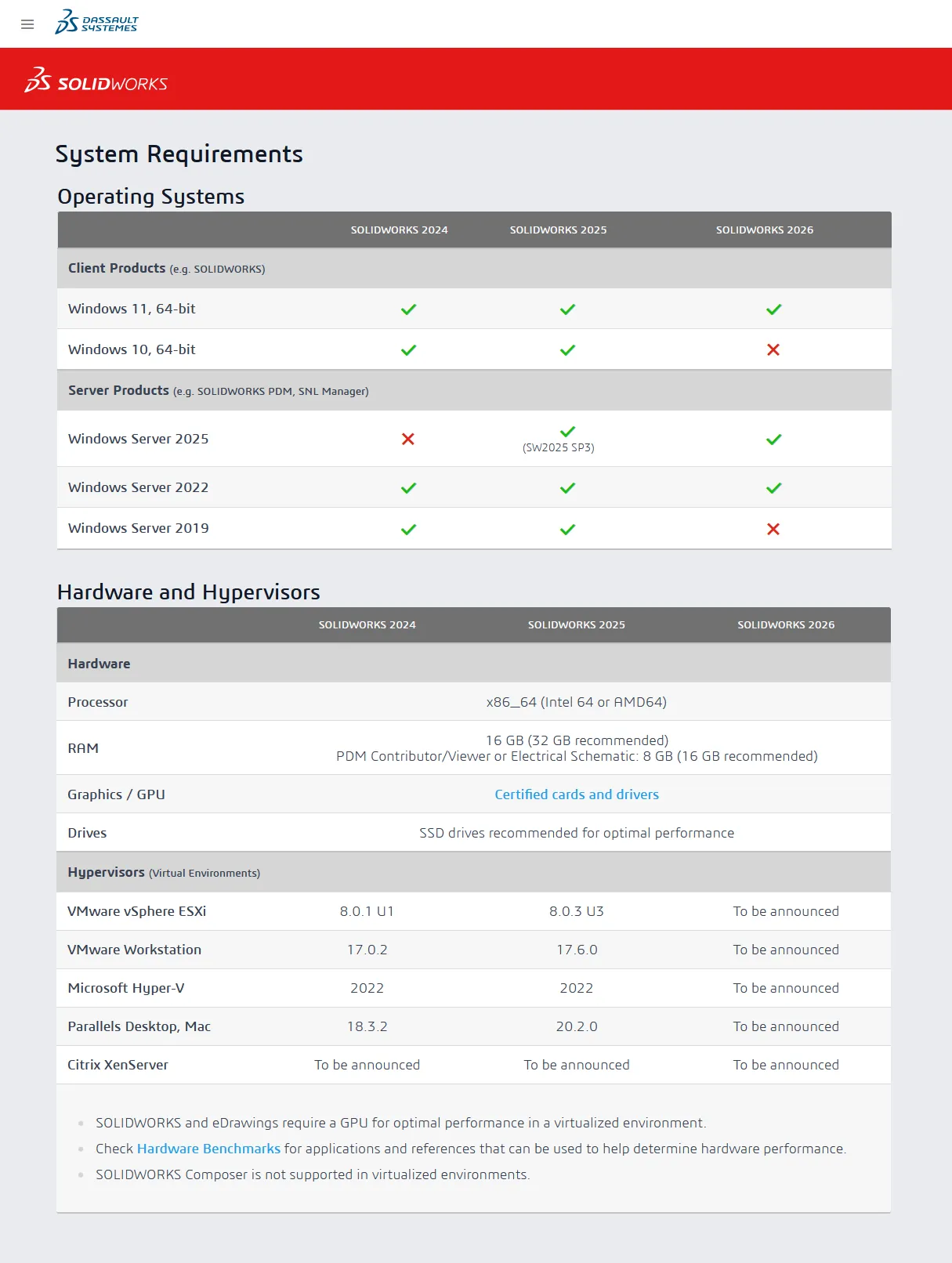The width and height of the screenshot is (952, 1263).
Task: Open the Certified cards and drivers link
Action: coord(577,794)
